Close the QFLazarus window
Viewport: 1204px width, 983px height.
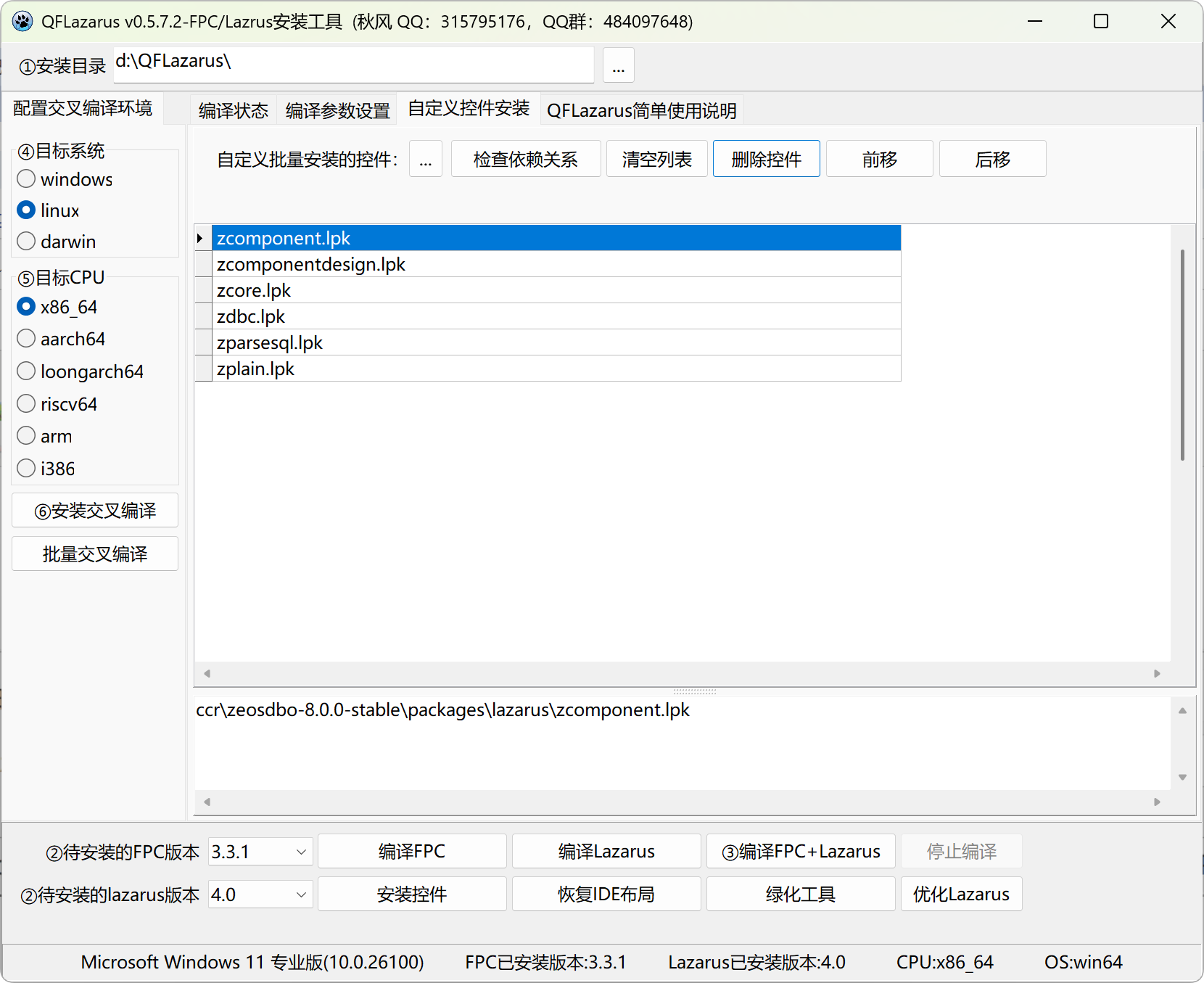pos(1168,21)
